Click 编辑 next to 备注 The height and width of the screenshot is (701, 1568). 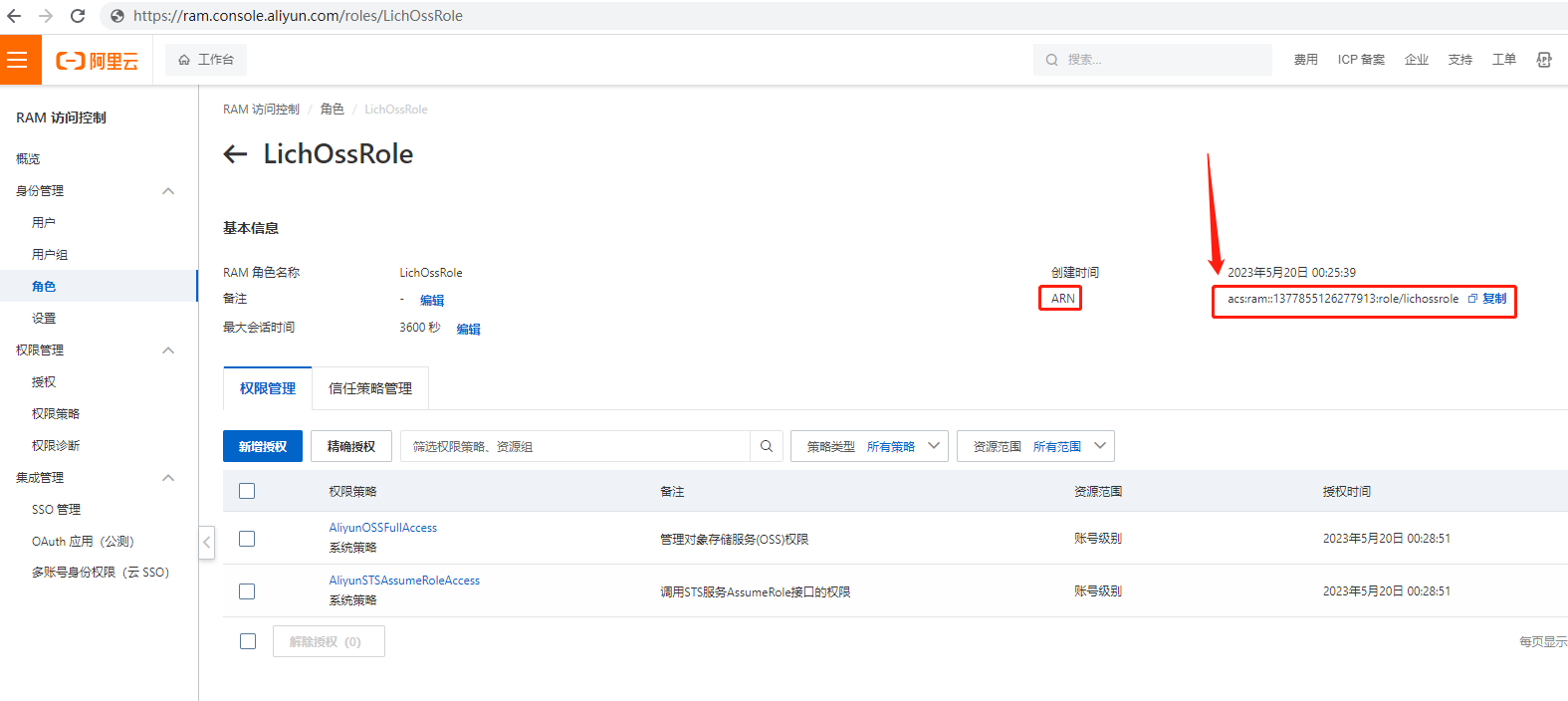click(432, 300)
